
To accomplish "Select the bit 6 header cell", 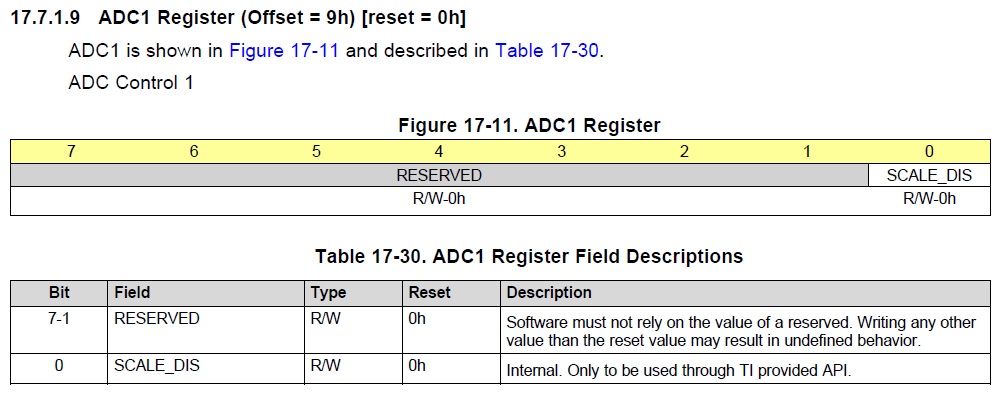I will [x=194, y=152].
